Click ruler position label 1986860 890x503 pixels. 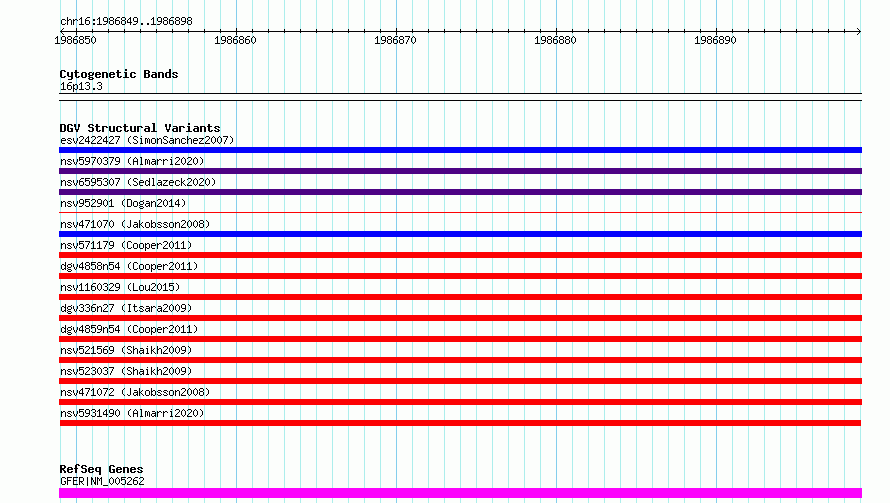pyautogui.click(x=236, y=40)
